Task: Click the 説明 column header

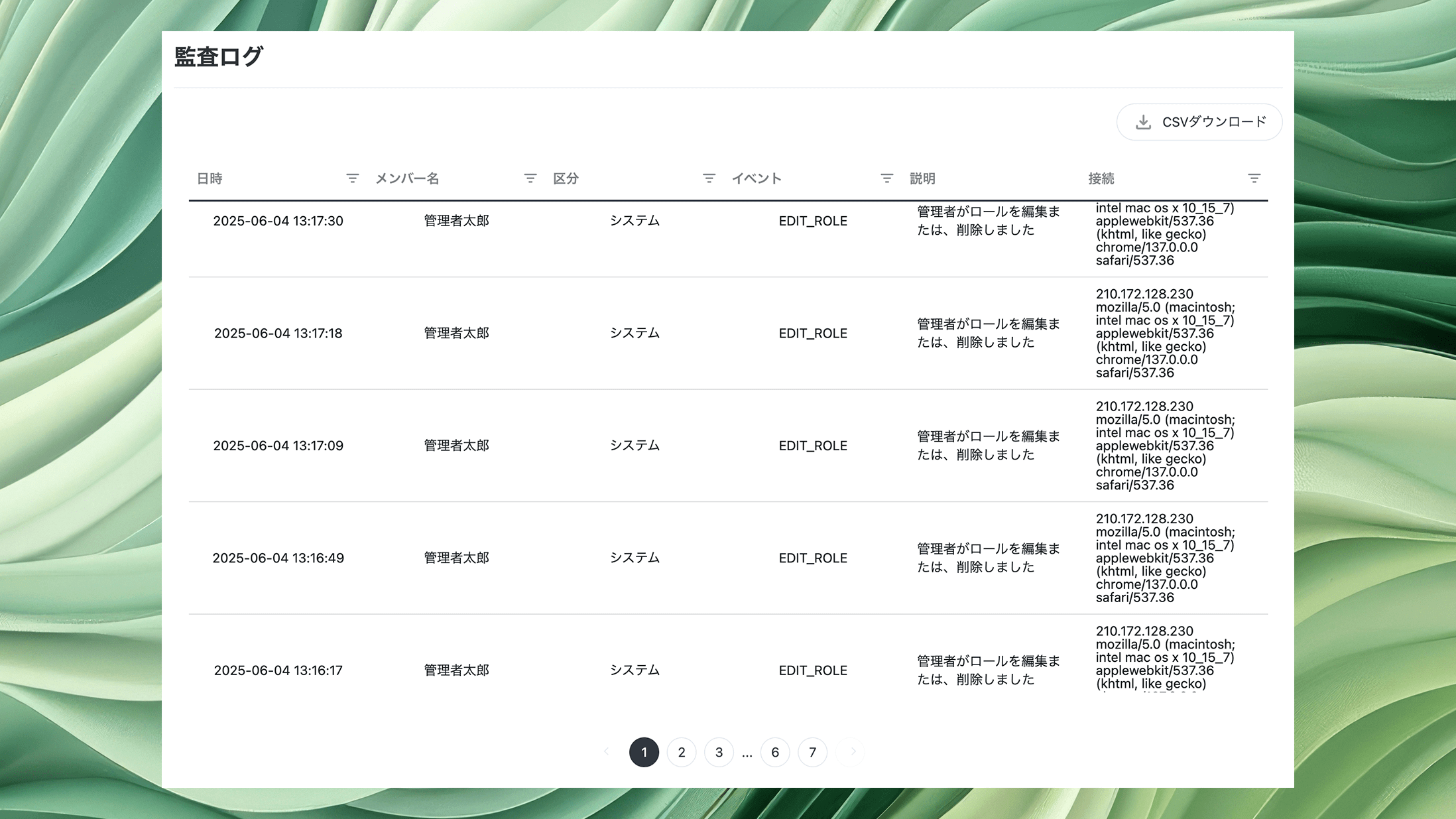Action: 922,178
